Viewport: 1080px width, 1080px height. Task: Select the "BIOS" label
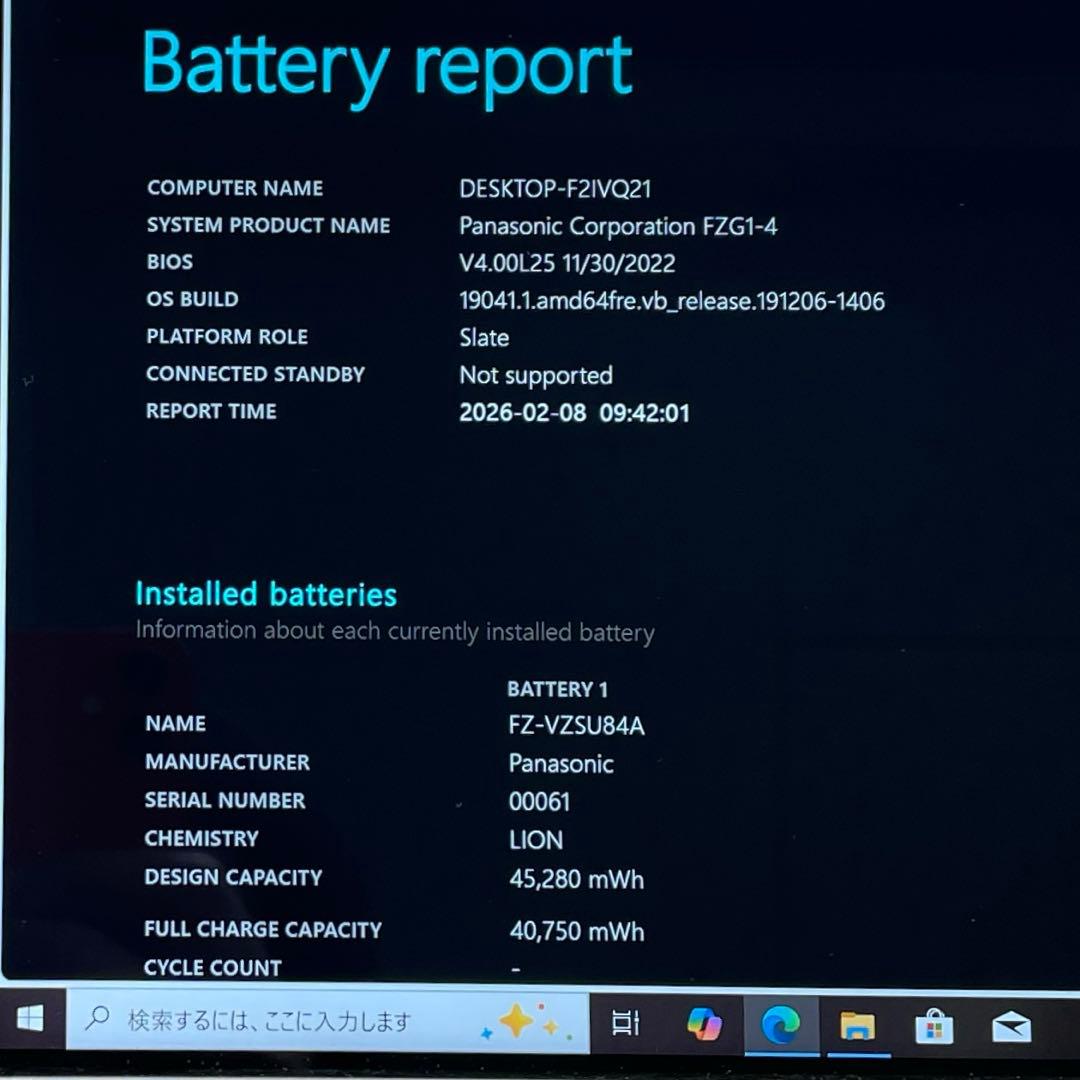tap(169, 262)
